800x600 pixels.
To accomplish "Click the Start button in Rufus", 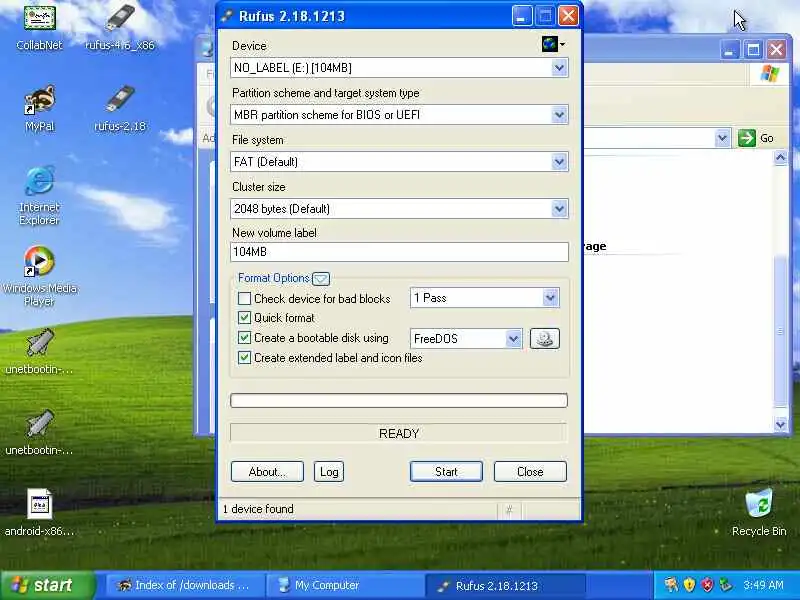I will 446,471.
